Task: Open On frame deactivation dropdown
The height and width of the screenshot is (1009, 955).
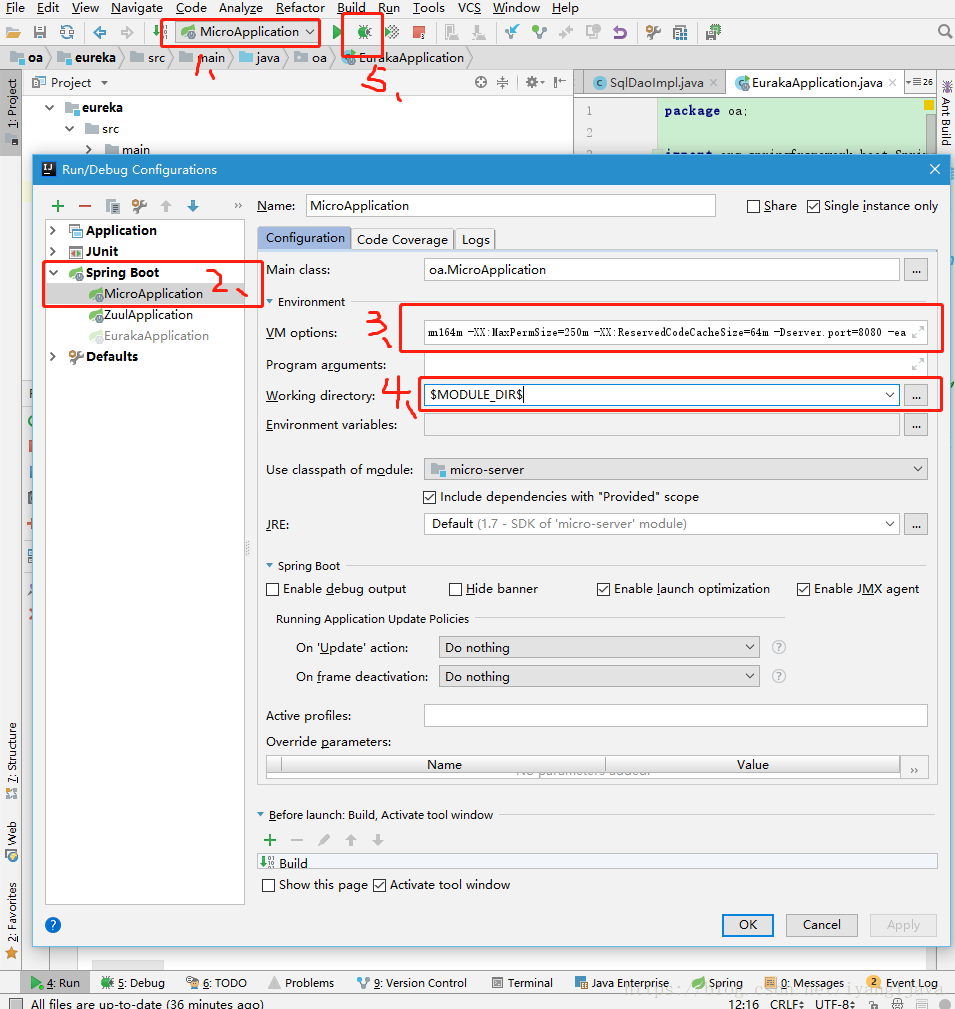Action: (599, 676)
